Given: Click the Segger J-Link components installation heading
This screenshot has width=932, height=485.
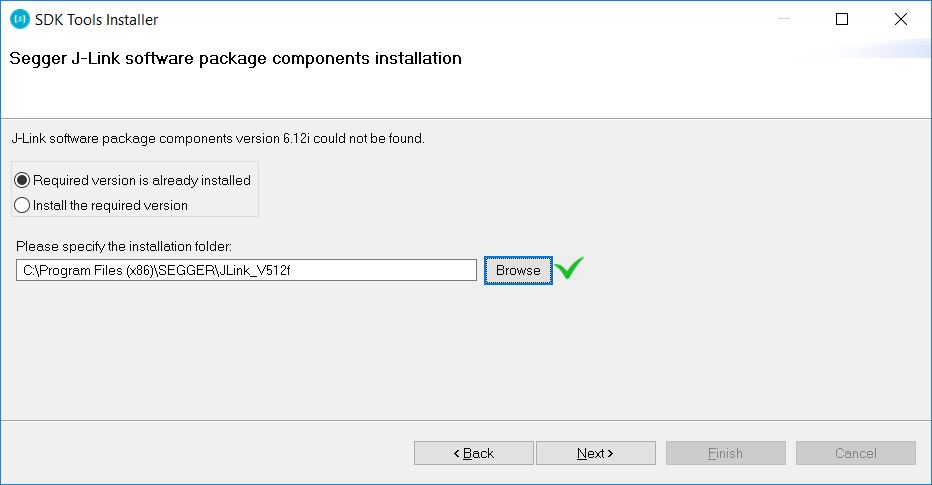Looking at the screenshot, I should [x=235, y=58].
